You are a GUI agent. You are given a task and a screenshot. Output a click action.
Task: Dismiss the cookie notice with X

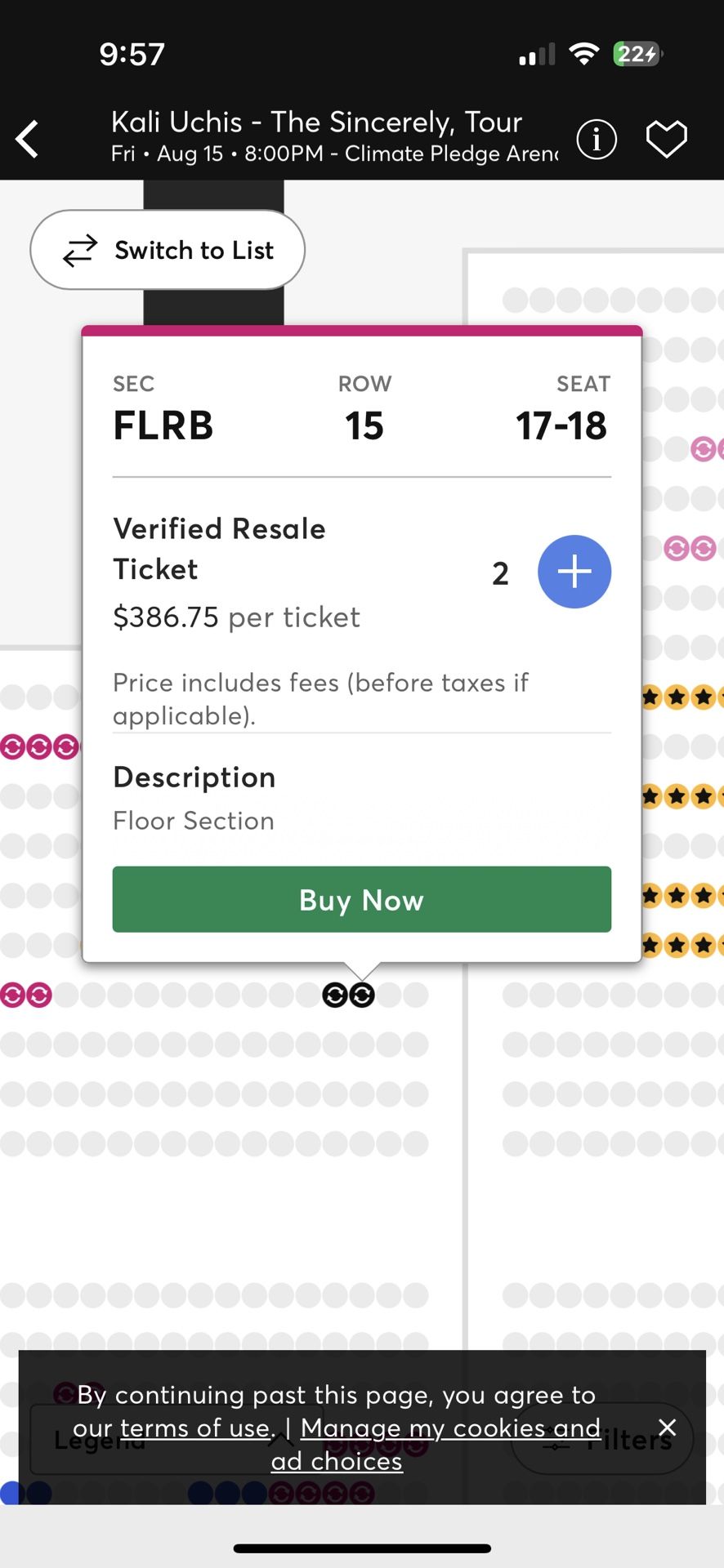668,1427
